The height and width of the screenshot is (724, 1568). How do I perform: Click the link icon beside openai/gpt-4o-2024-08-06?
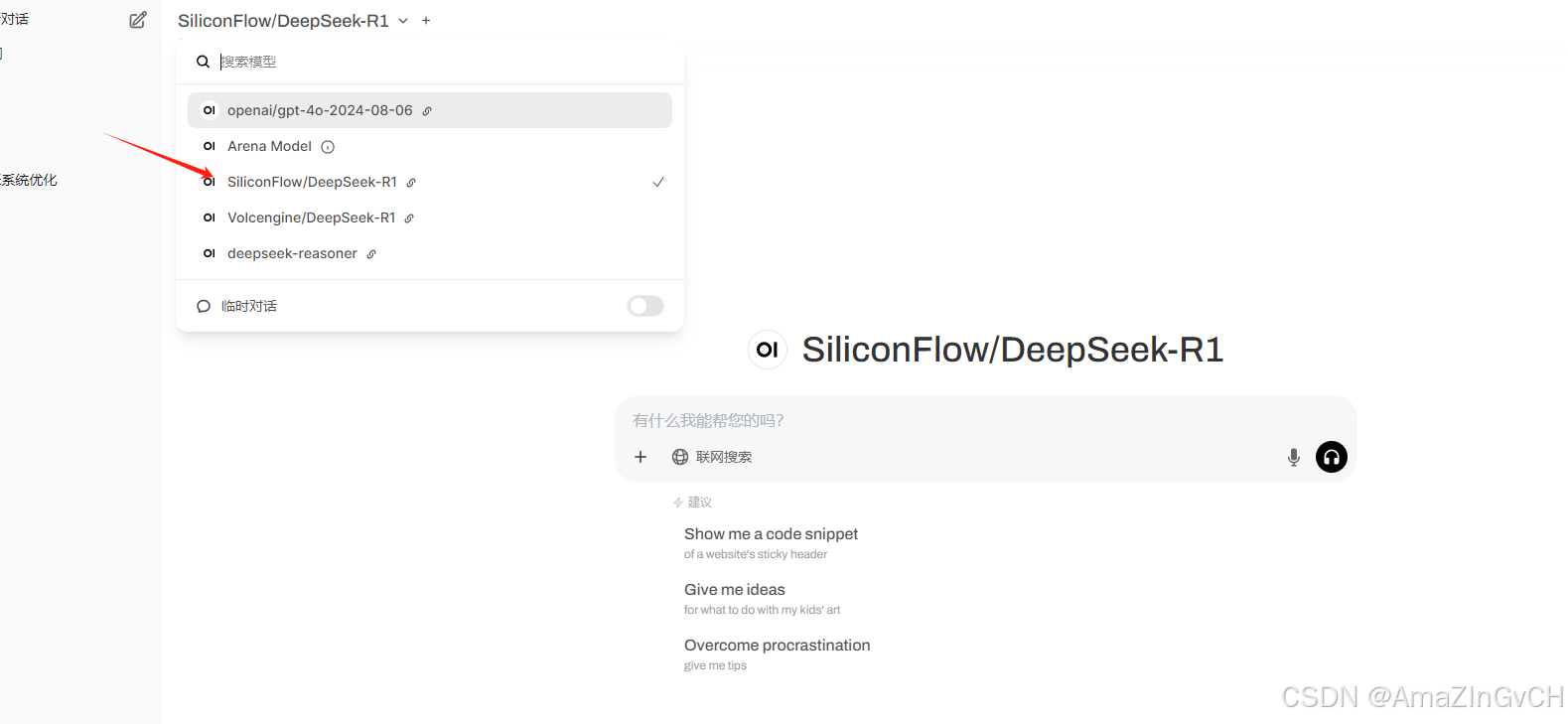(x=427, y=111)
